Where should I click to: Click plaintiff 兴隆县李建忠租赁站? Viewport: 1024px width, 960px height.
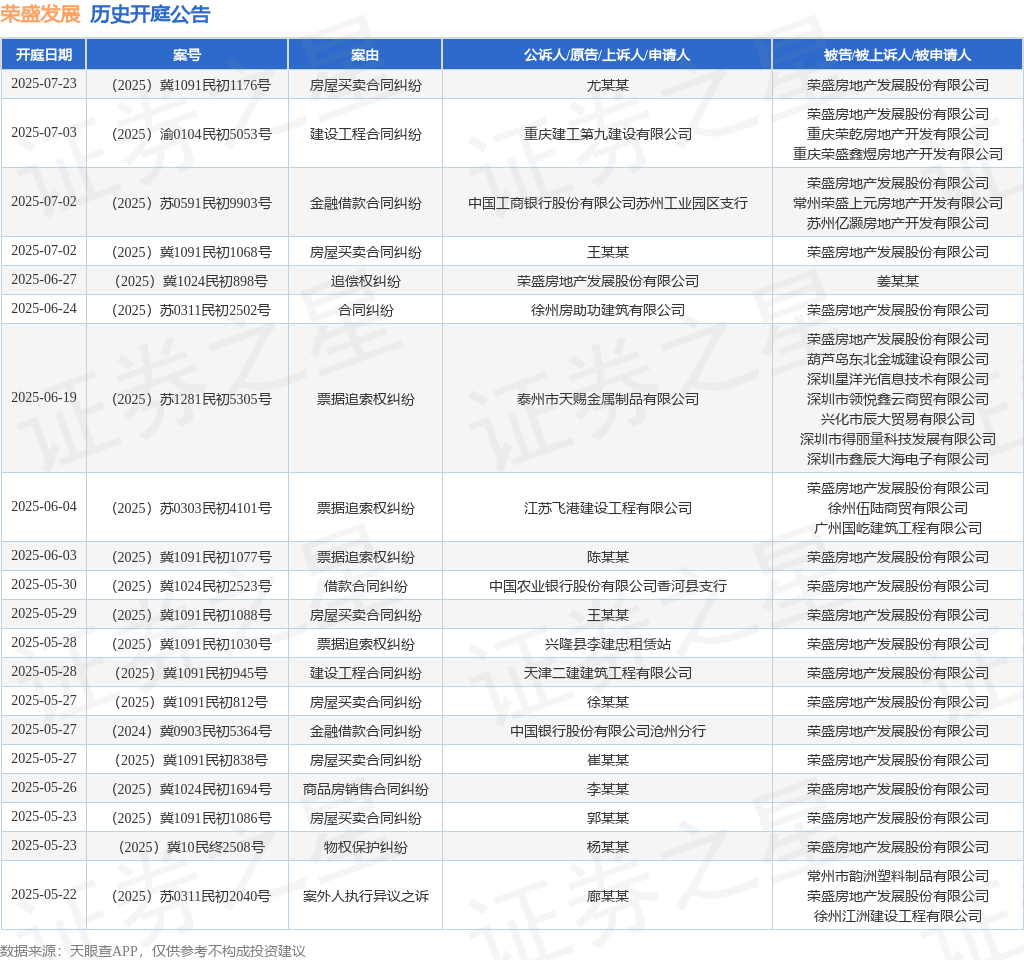tap(607, 644)
